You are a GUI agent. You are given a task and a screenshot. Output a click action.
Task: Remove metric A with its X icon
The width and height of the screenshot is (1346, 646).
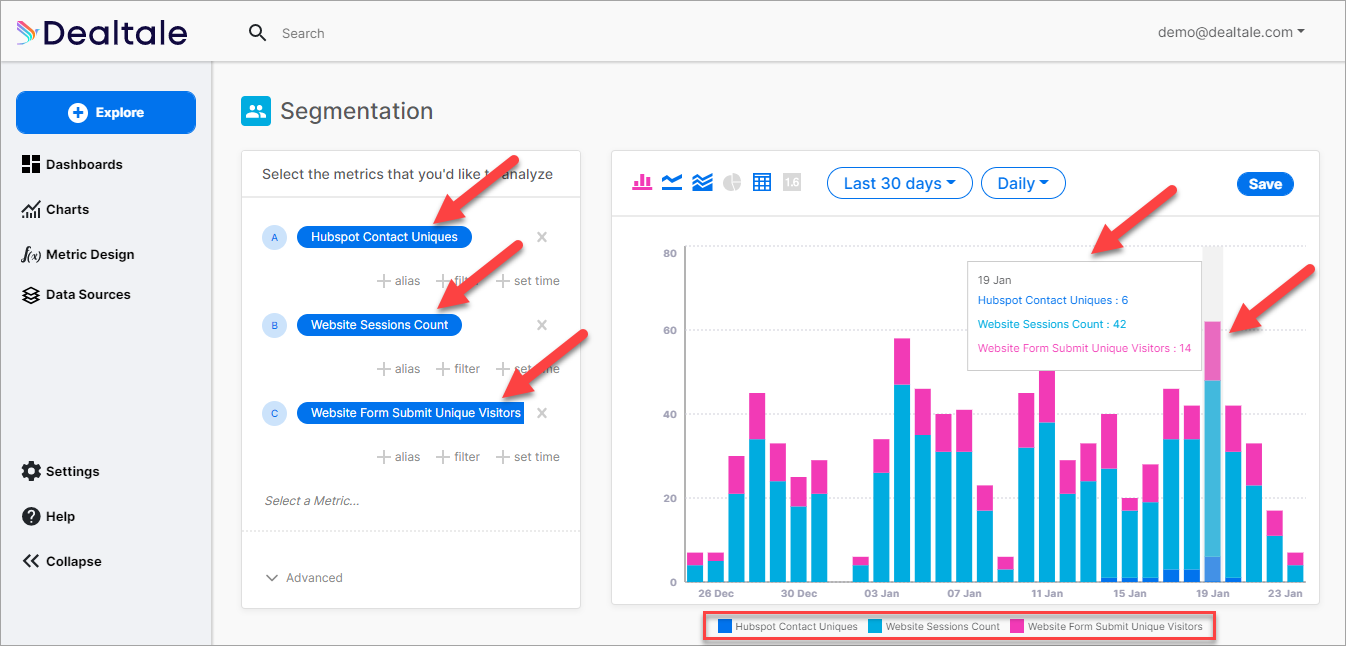coord(542,237)
